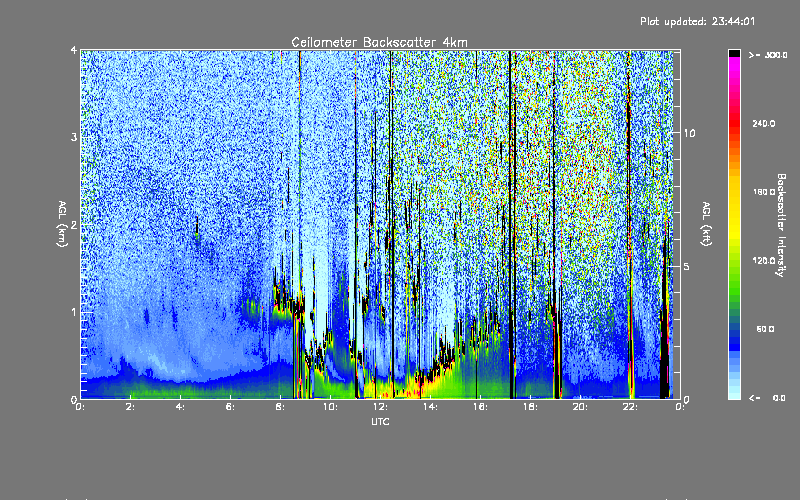Click the 'Backscatter Intensity' colorbar label
This screenshot has width=800, height=500.
781,225
